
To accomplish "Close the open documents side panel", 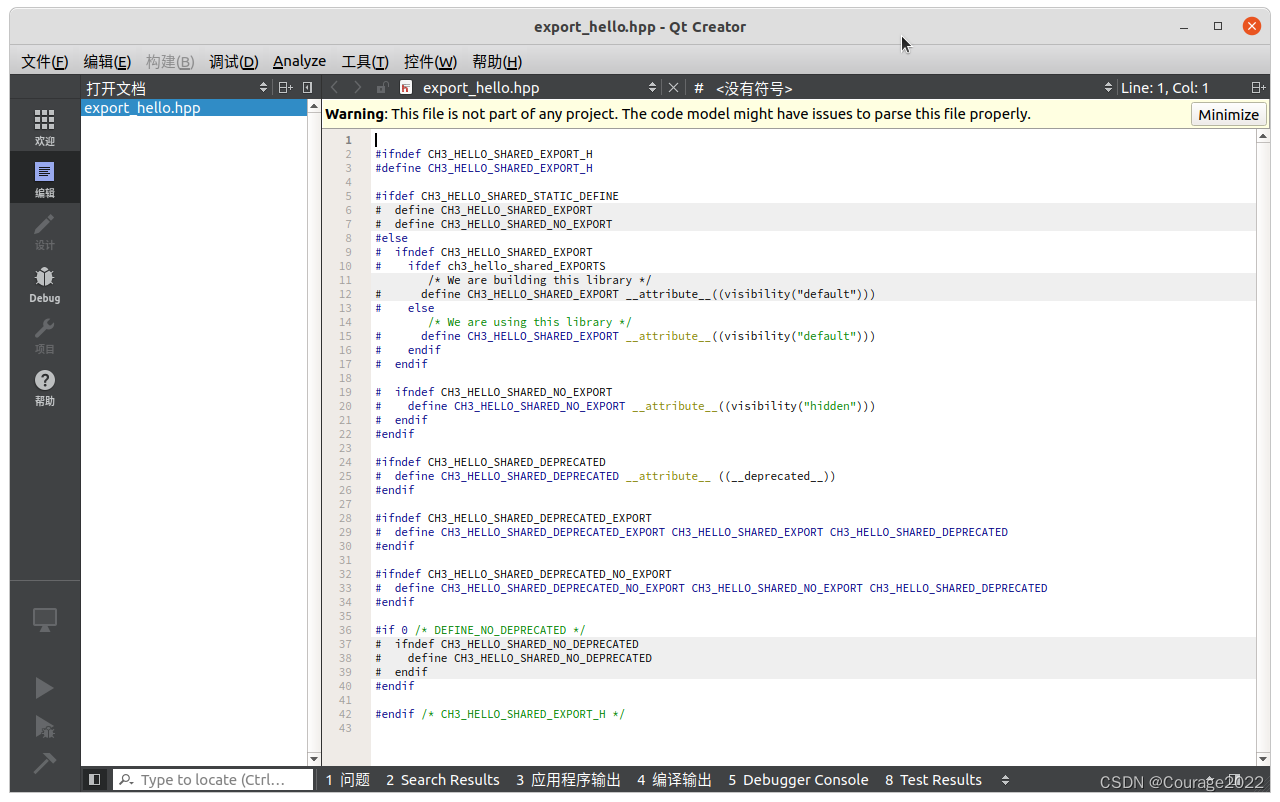I will pos(307,88).
